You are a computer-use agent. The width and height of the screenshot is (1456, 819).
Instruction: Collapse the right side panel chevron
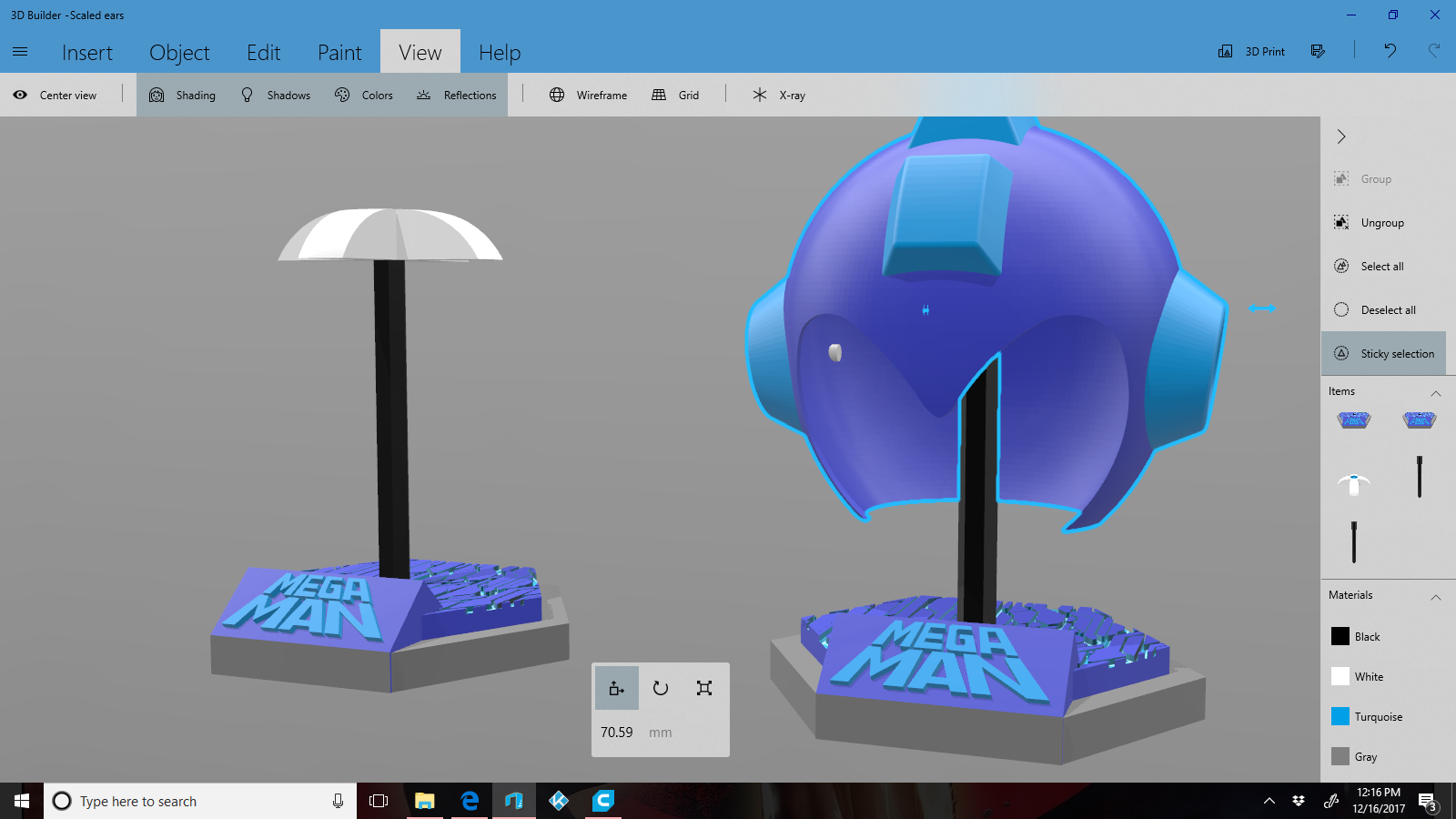click(1341, 136)
